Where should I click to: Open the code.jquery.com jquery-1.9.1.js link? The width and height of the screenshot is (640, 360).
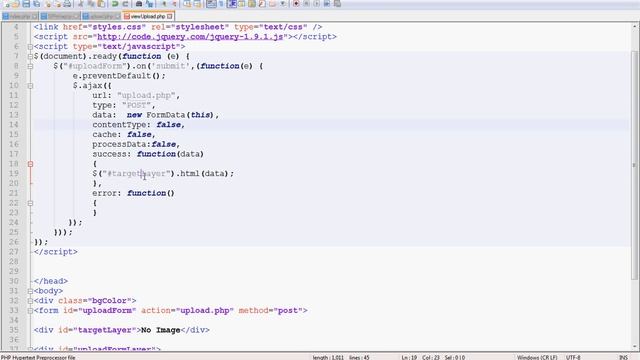pyautogui.click(x=190, y=37)
